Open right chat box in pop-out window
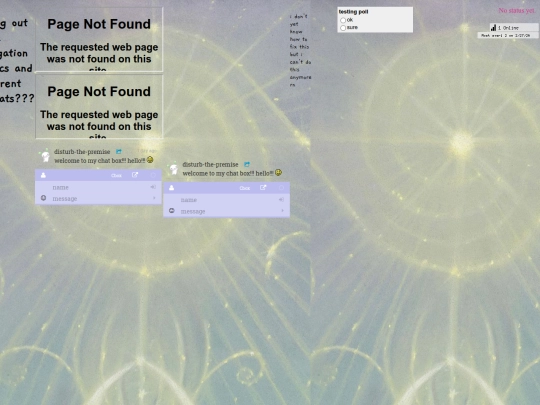This screenshot has width=540, height=405. tap(263, 187)
